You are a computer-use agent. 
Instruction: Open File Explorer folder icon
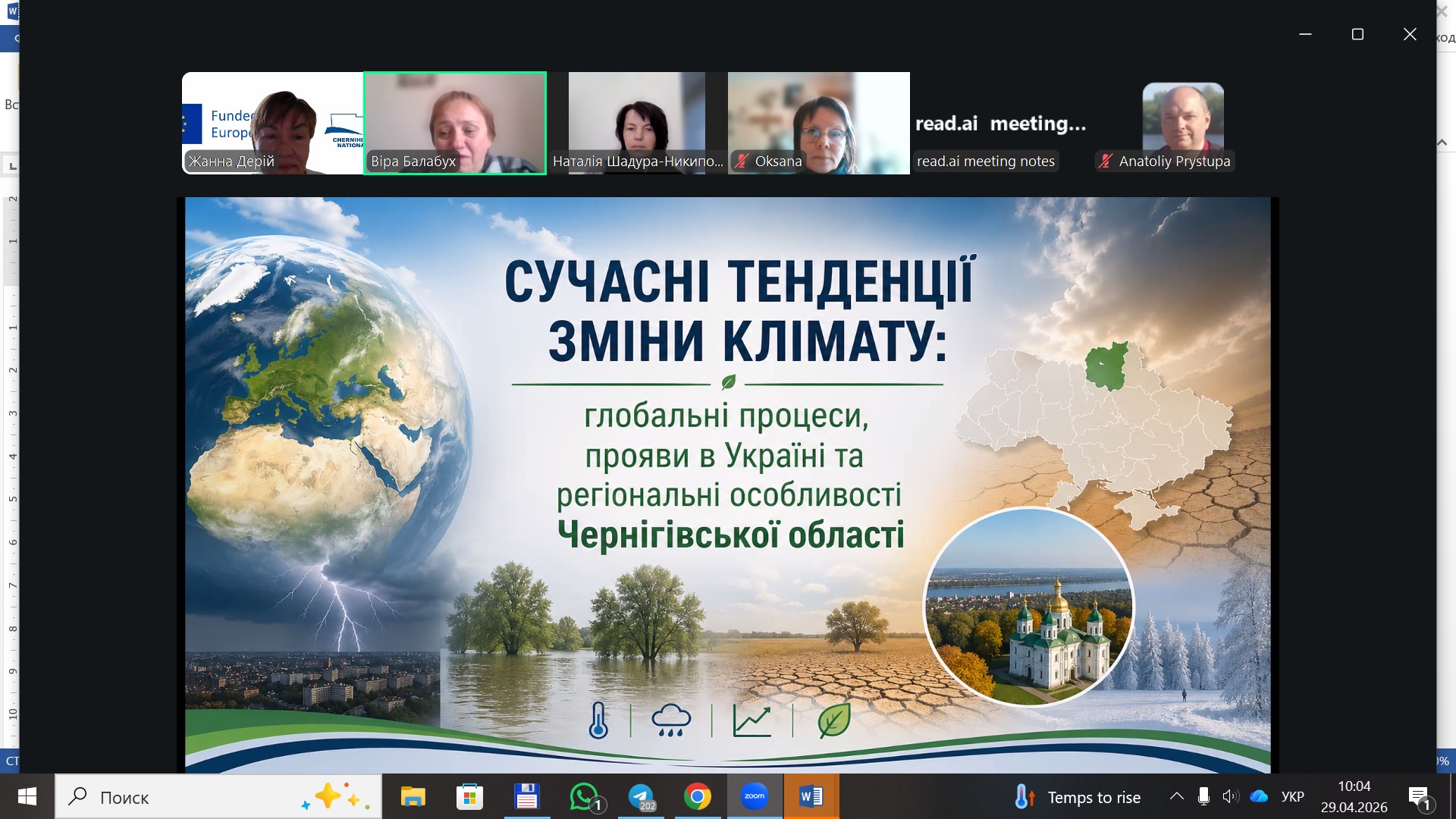[x=413, y=796]
